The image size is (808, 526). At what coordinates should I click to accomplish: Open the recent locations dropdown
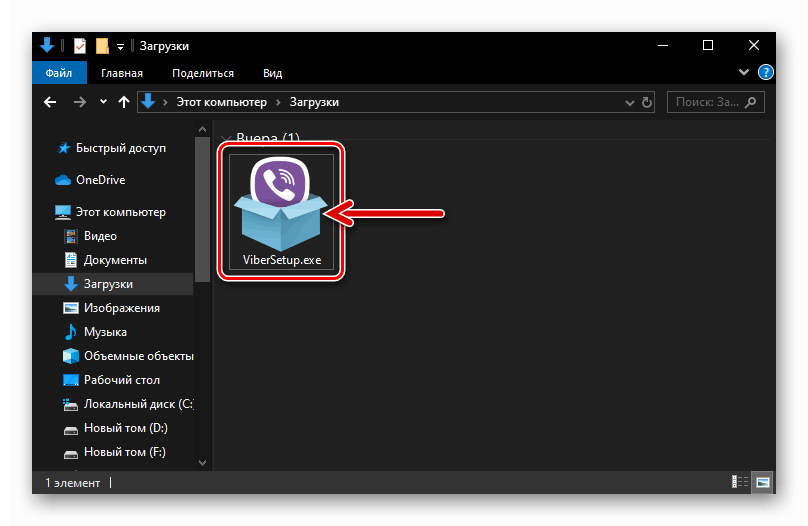pos(103,102)
